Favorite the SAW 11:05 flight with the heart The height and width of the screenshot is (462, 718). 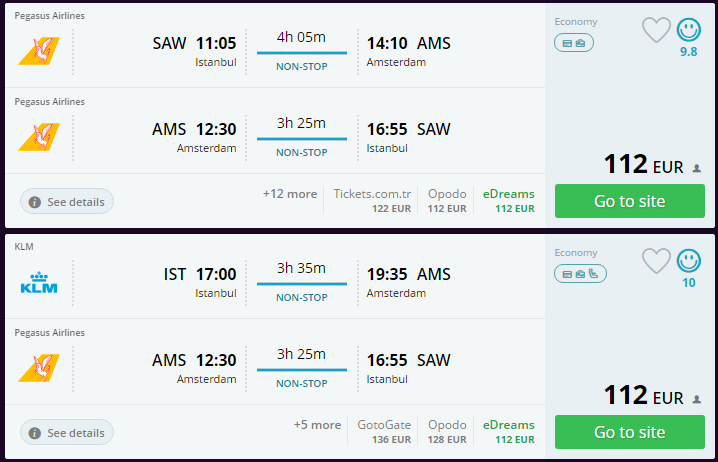tap(656, 30)
